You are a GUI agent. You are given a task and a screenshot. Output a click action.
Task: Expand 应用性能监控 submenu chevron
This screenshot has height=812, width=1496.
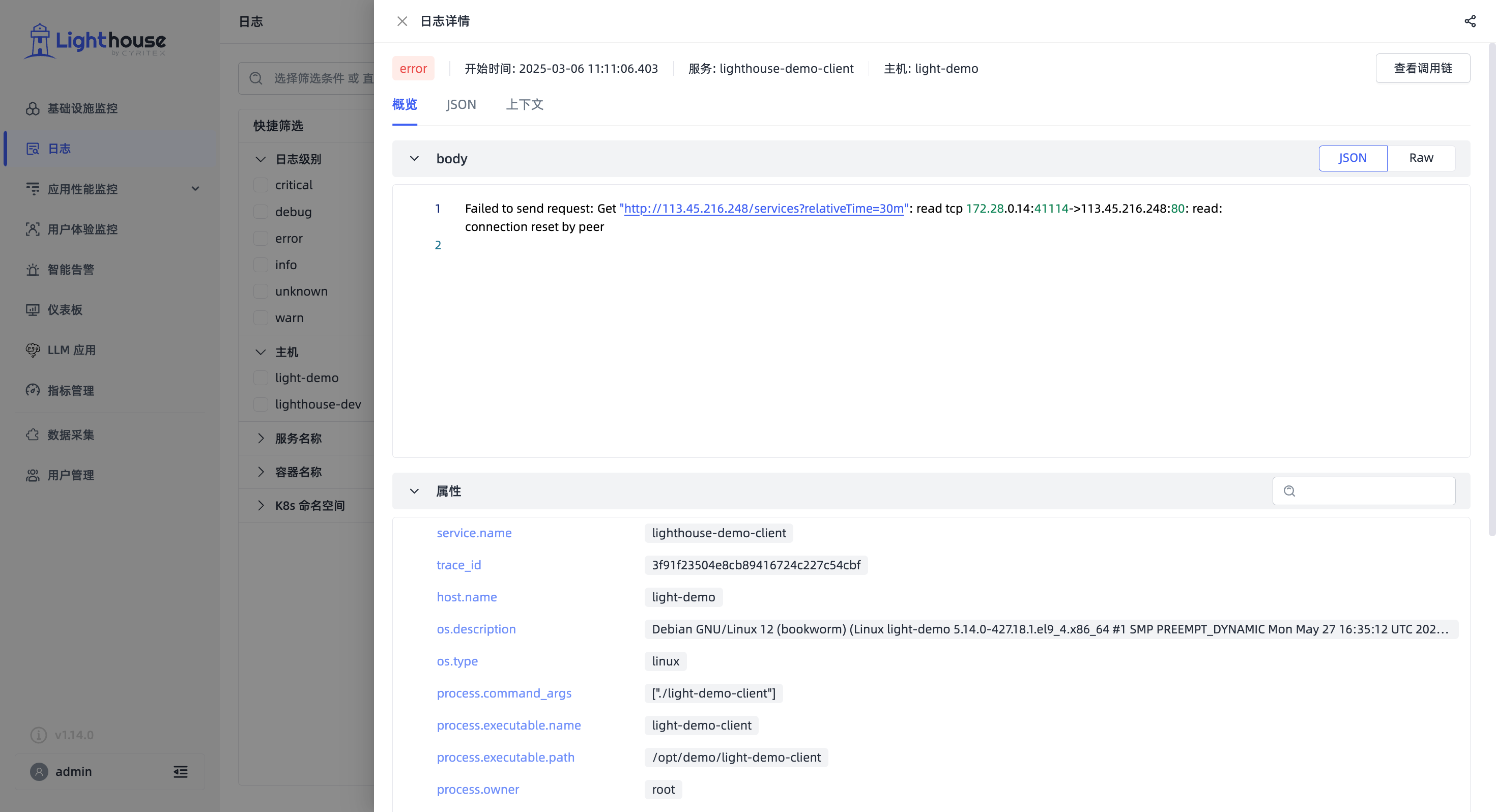tap(196, 189)
